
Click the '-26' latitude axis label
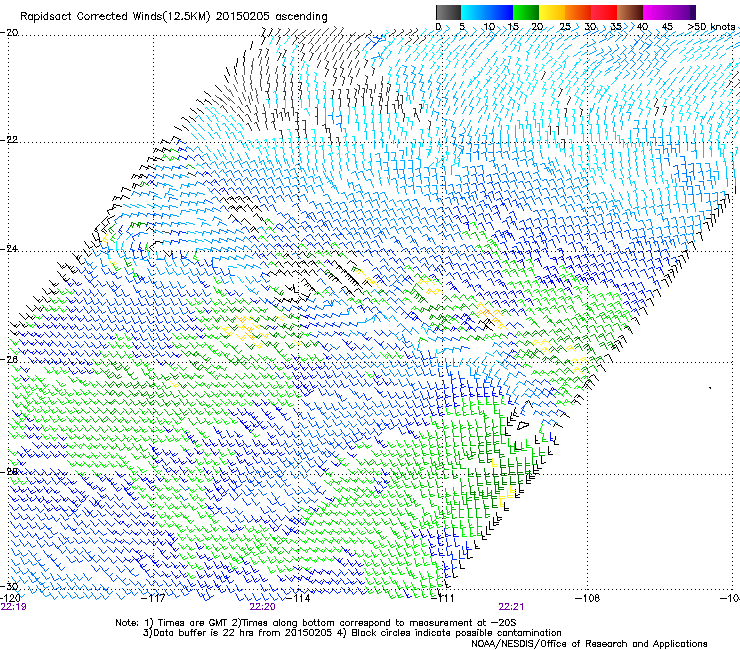[9, 360]
